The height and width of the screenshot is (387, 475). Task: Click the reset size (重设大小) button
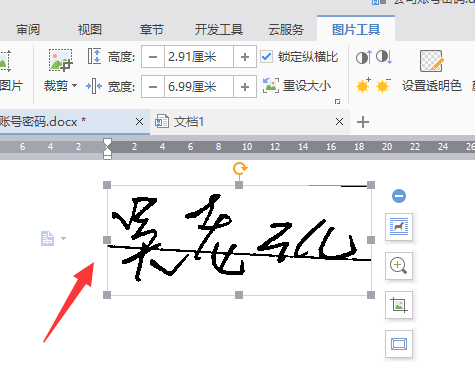pos(297,86)
